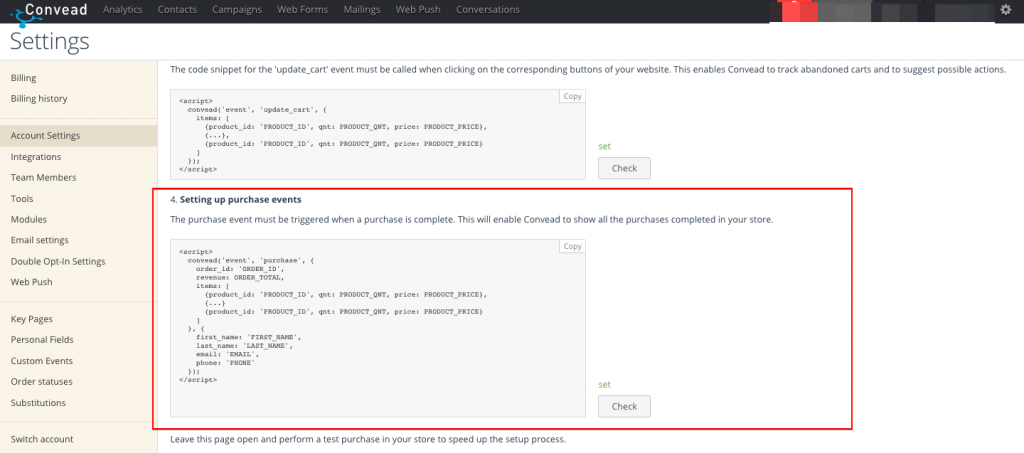Open Integrations settings
Viewport: 1024px width, 453px height.
(x=36, y=157)
